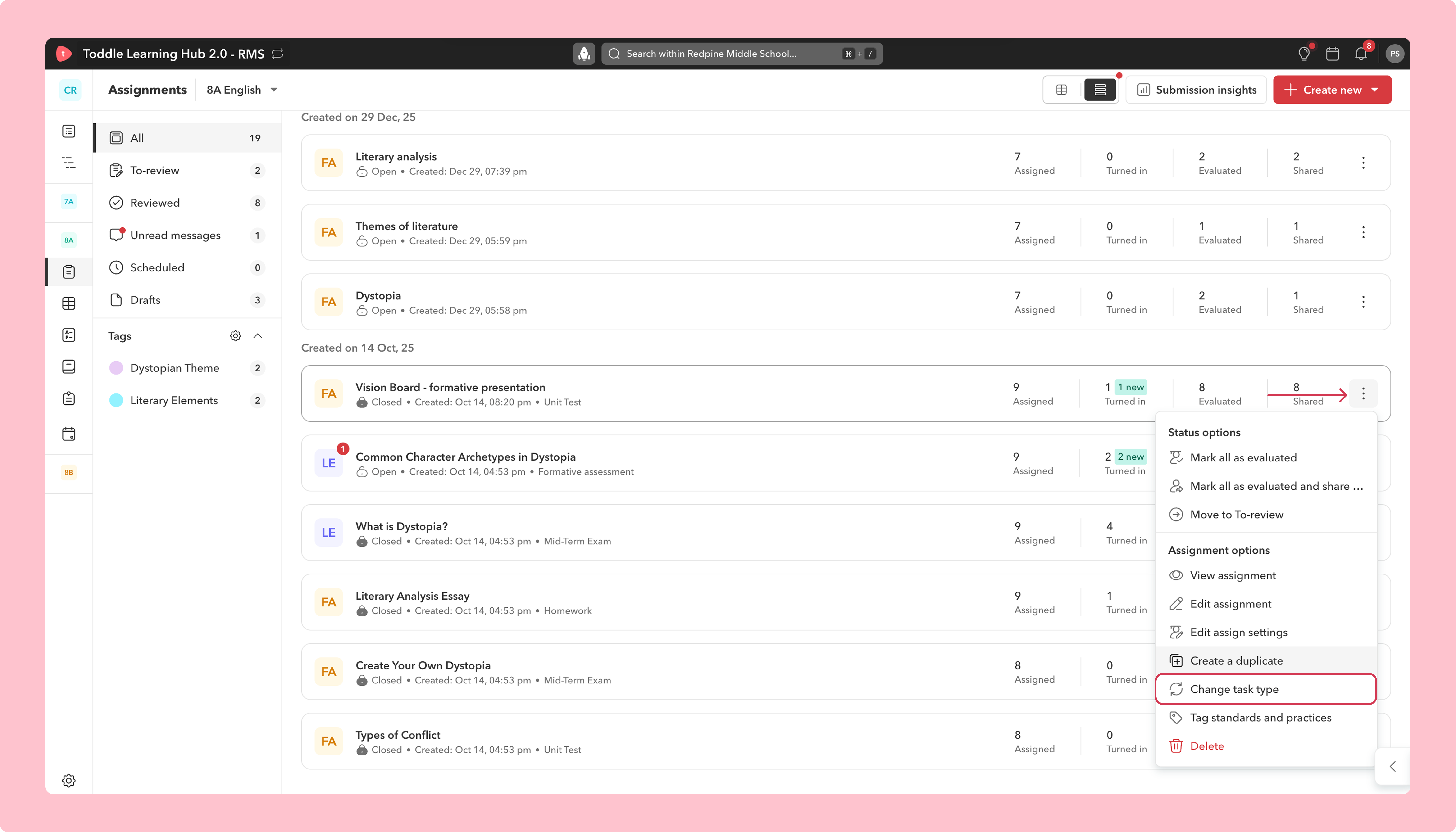Image resolution: width=1456 pixels, height=832 pixels.
Task: Open the timeline bars icon in sidebar
Action: [x=68, y=163]
